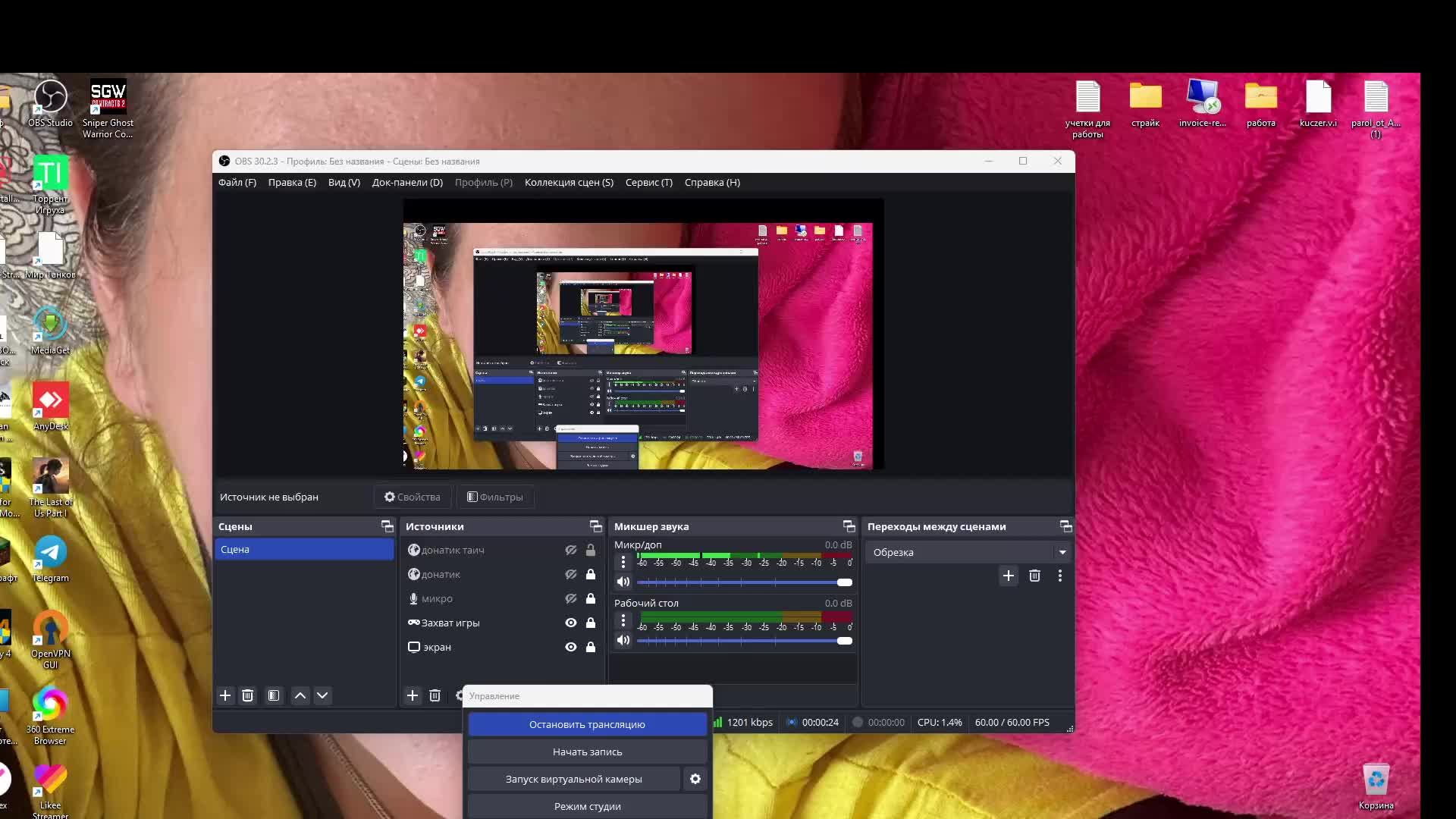
Task: Toggle visibility eye icon for Захват игры
Action: tap(570, 622)
